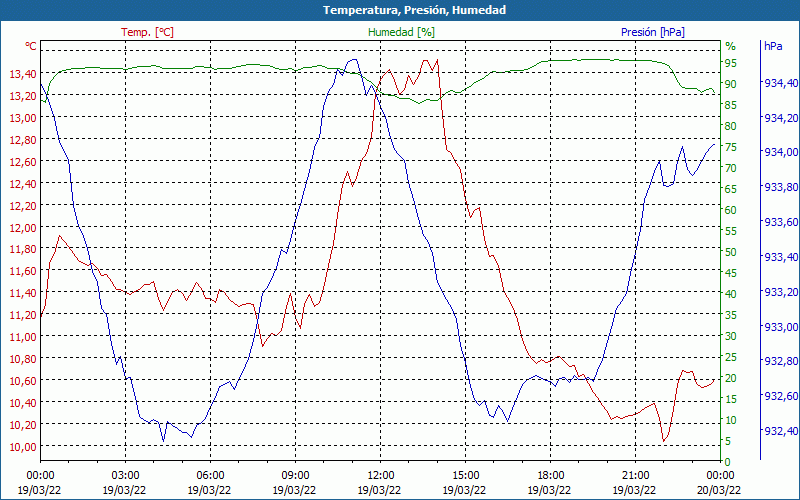Click the 10,80 temperature axis value

point(23,359)
